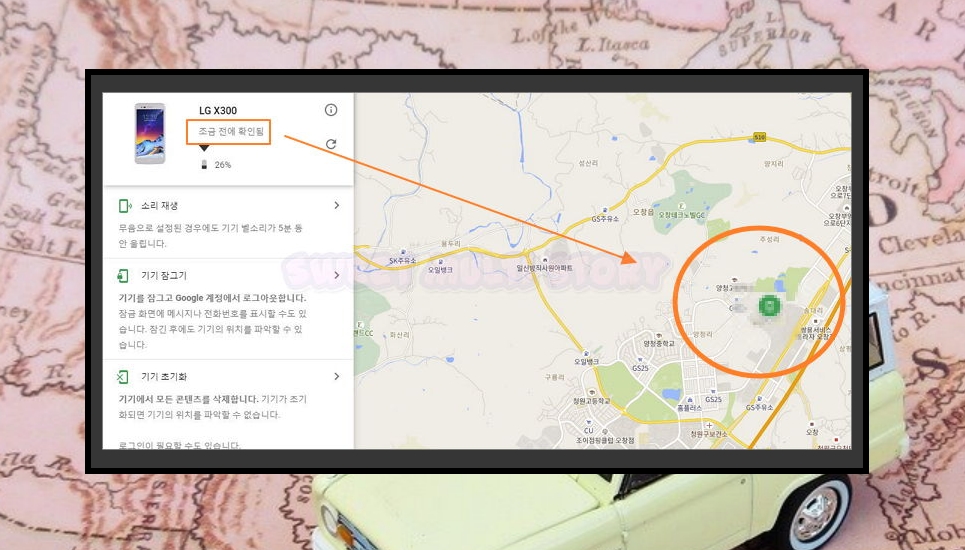Click the 조이점핑클럽 오창점 label
Image resolution: width=965 pixels, height=550 pixels.
pyautogui.click(x=605, y=440)
